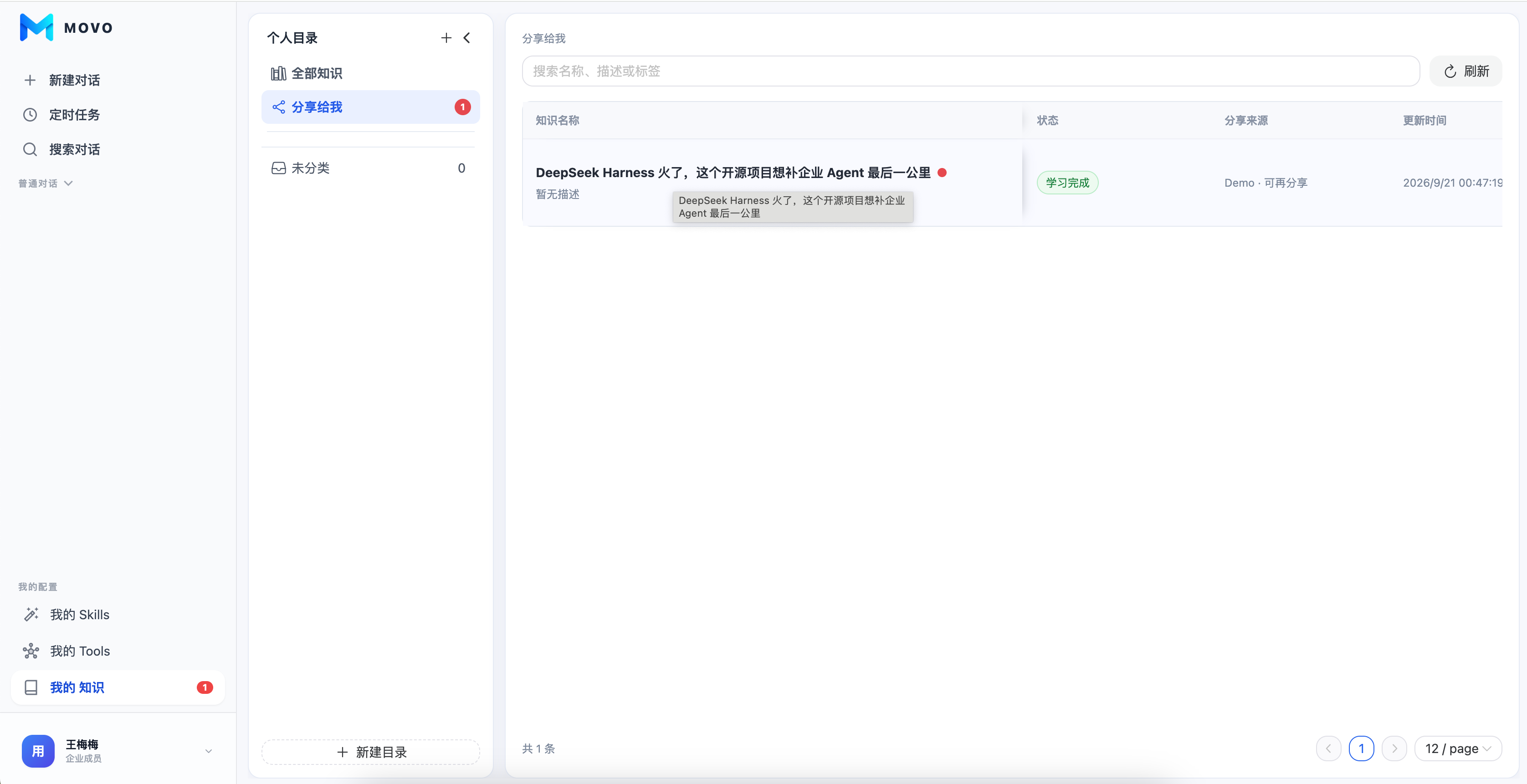Focus the 搜索名称、描述或标签 search field
Image resolution: width=1527 pixels, height=784 pixels.
point(971,71)
